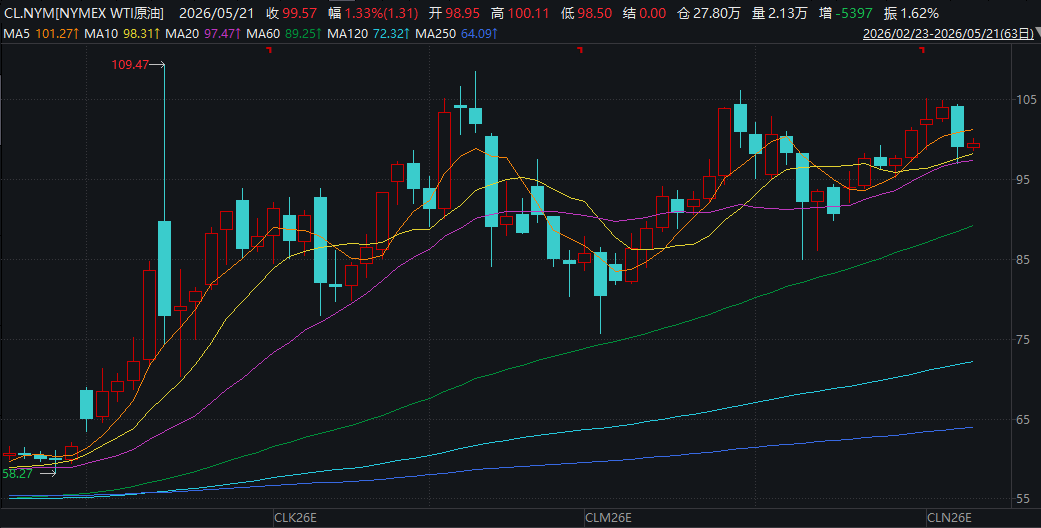The height and width of the screenshot is (528, 1041).
Task: Click the 58.27 low price annotation
Action: point(17,474)
